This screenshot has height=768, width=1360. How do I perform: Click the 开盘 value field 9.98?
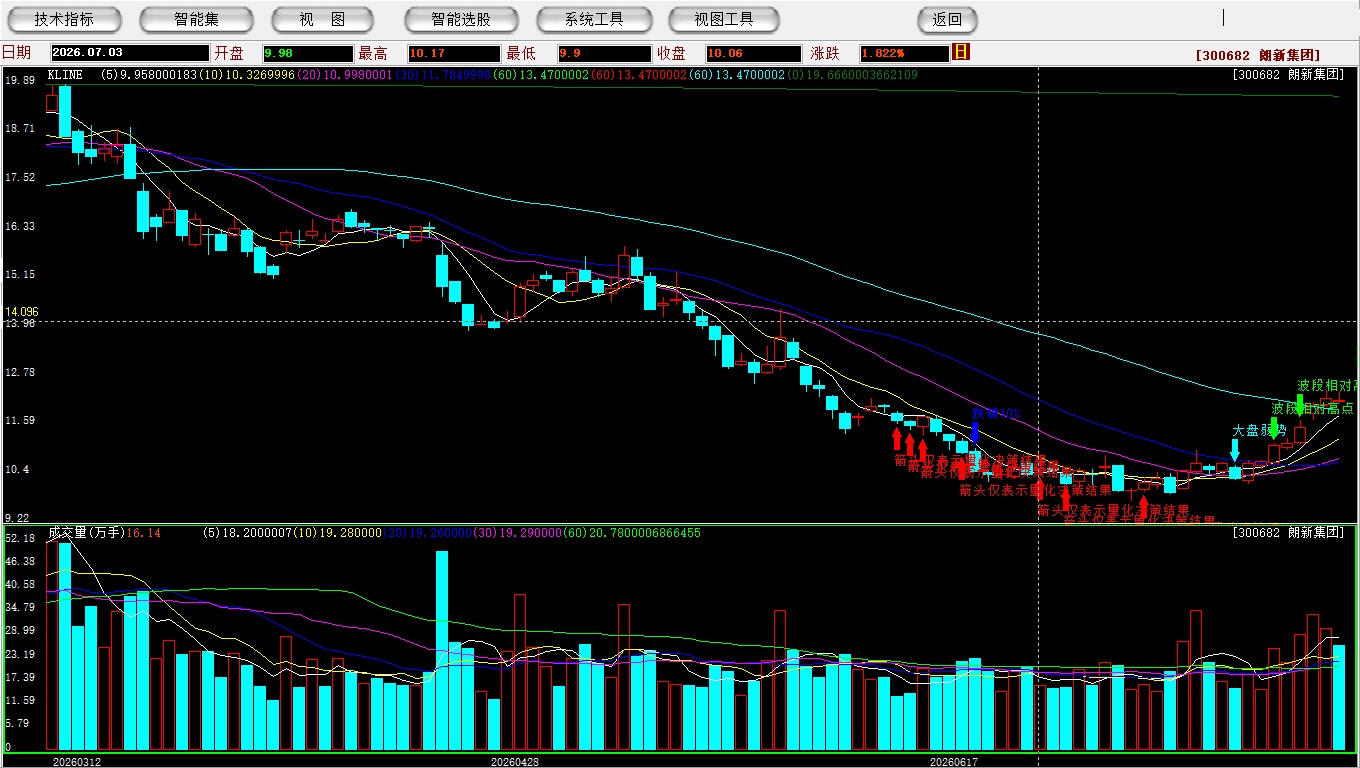[x=308, y=53]
